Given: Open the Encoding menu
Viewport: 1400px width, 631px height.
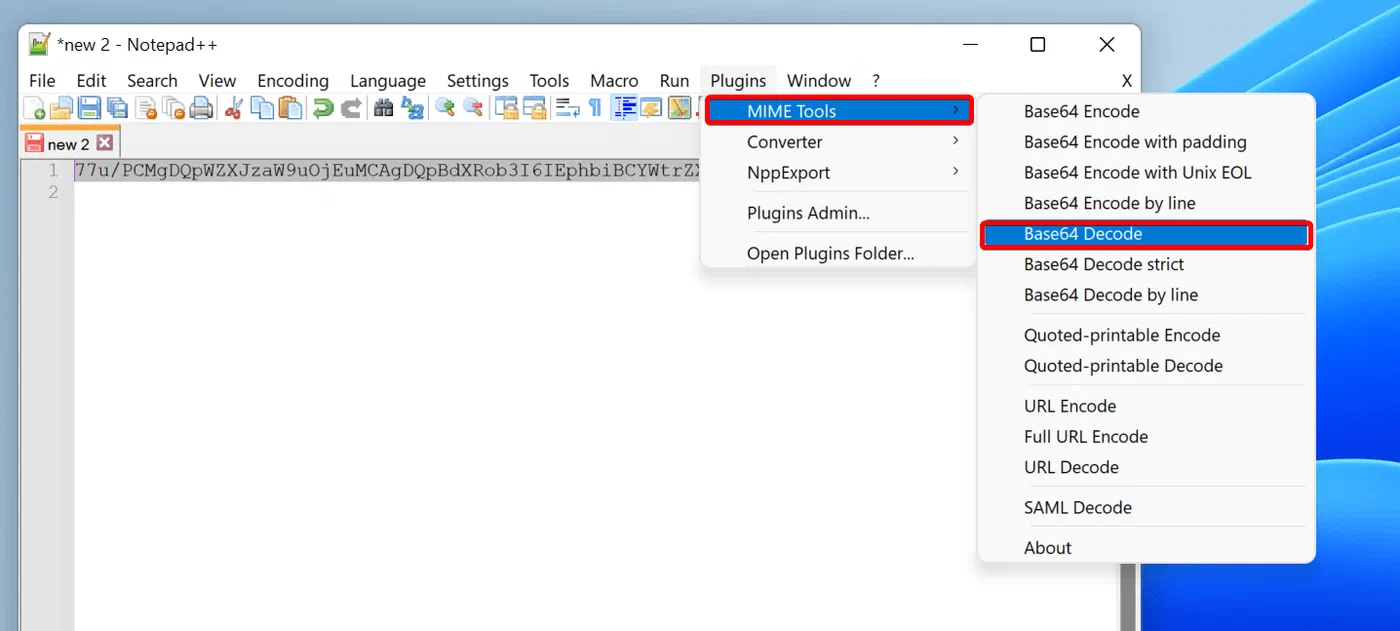Looking at the screenshot, I should click(x=293, y=81).
